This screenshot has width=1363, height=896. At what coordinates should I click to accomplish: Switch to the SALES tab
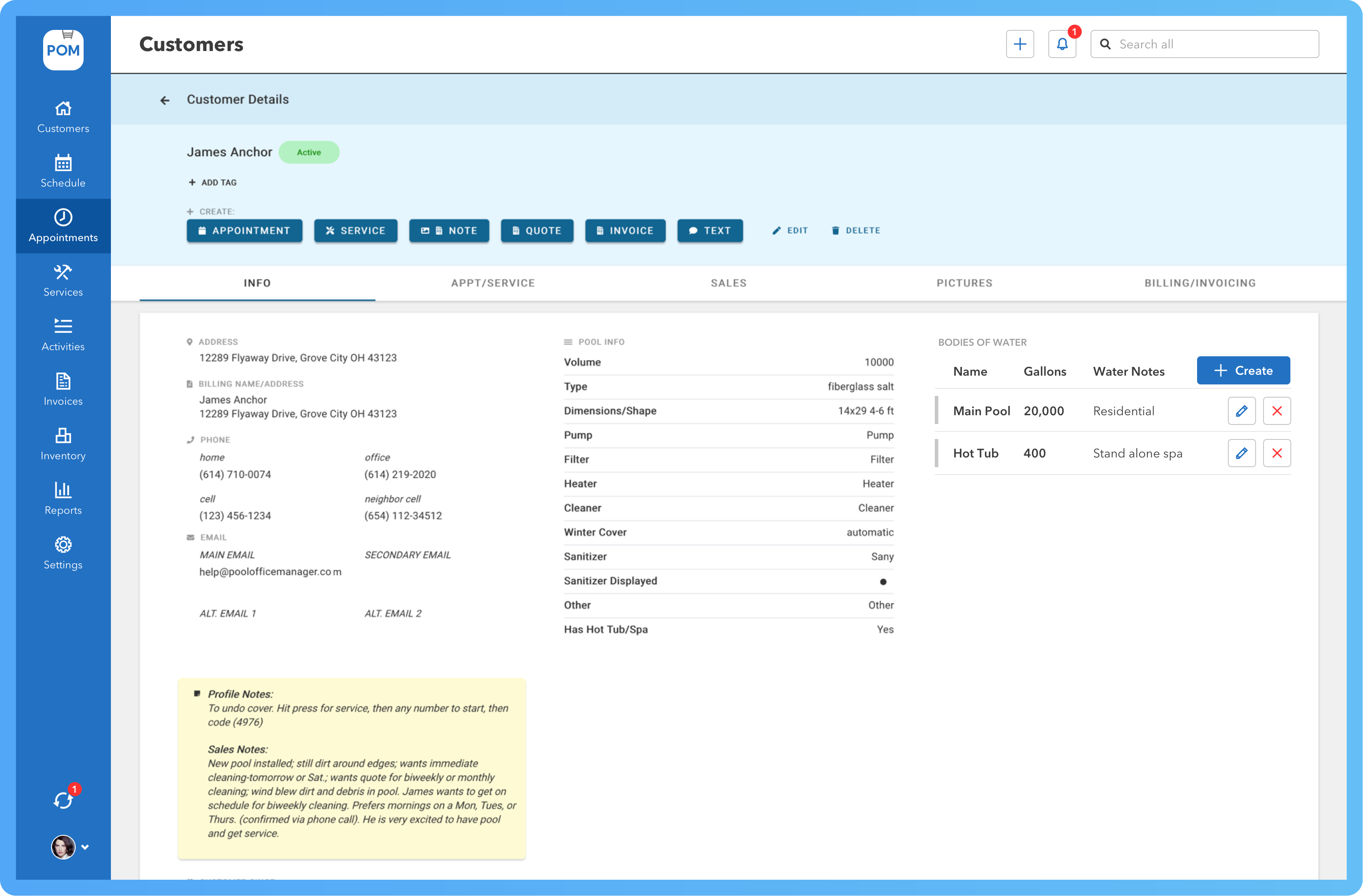point(728,282)
